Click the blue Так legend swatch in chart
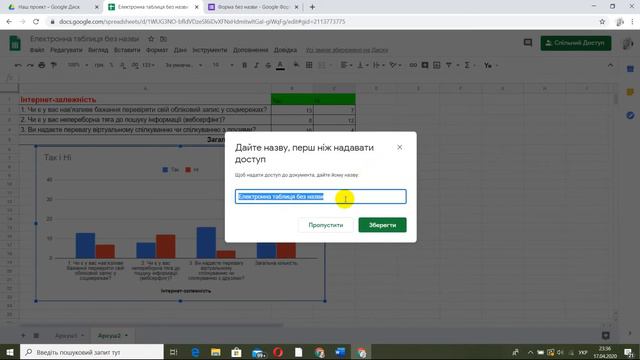Screen dimensions: 640x360 [165, 170]
